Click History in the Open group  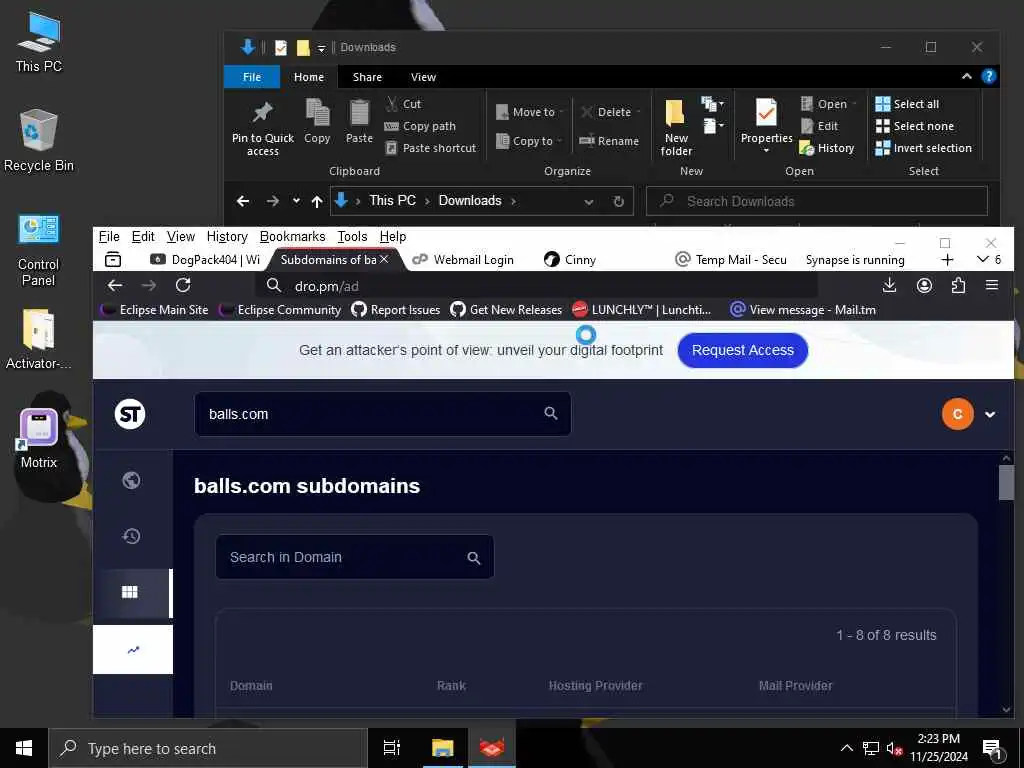tap(827, 148)
